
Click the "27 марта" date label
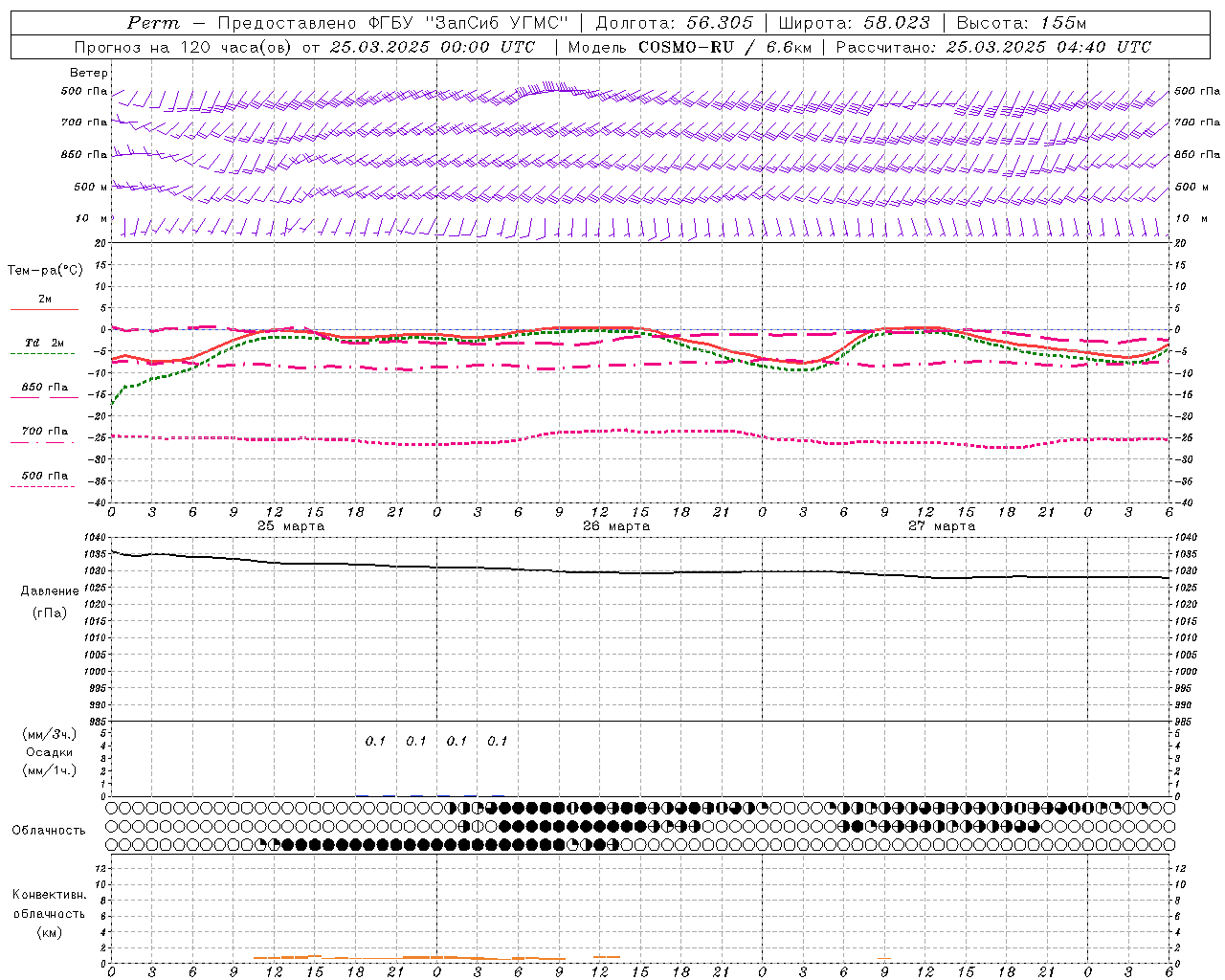click(942, 525)
